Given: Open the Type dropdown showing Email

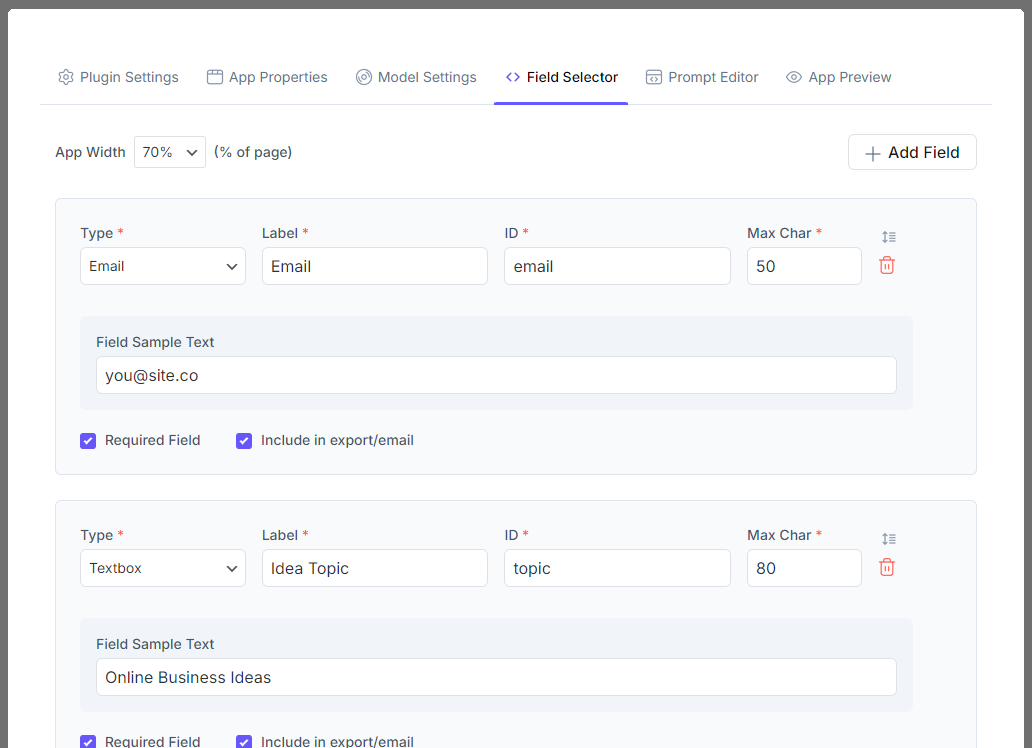Looking at the screenshot, I should 162,266.
